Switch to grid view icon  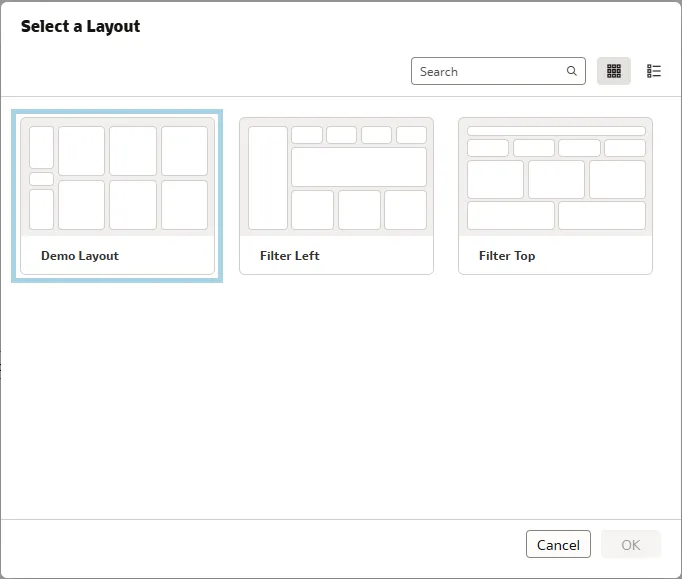pos(614,71)
